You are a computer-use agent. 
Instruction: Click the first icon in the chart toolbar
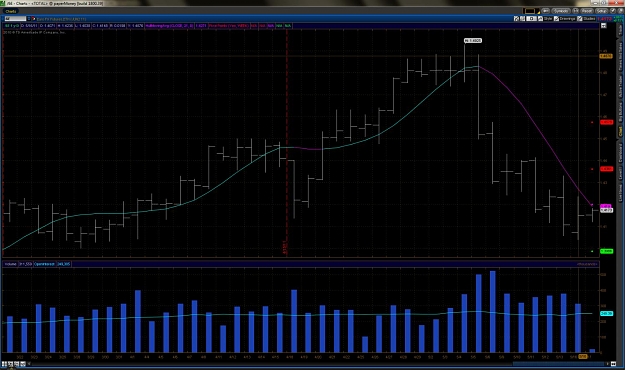[516, 19]
